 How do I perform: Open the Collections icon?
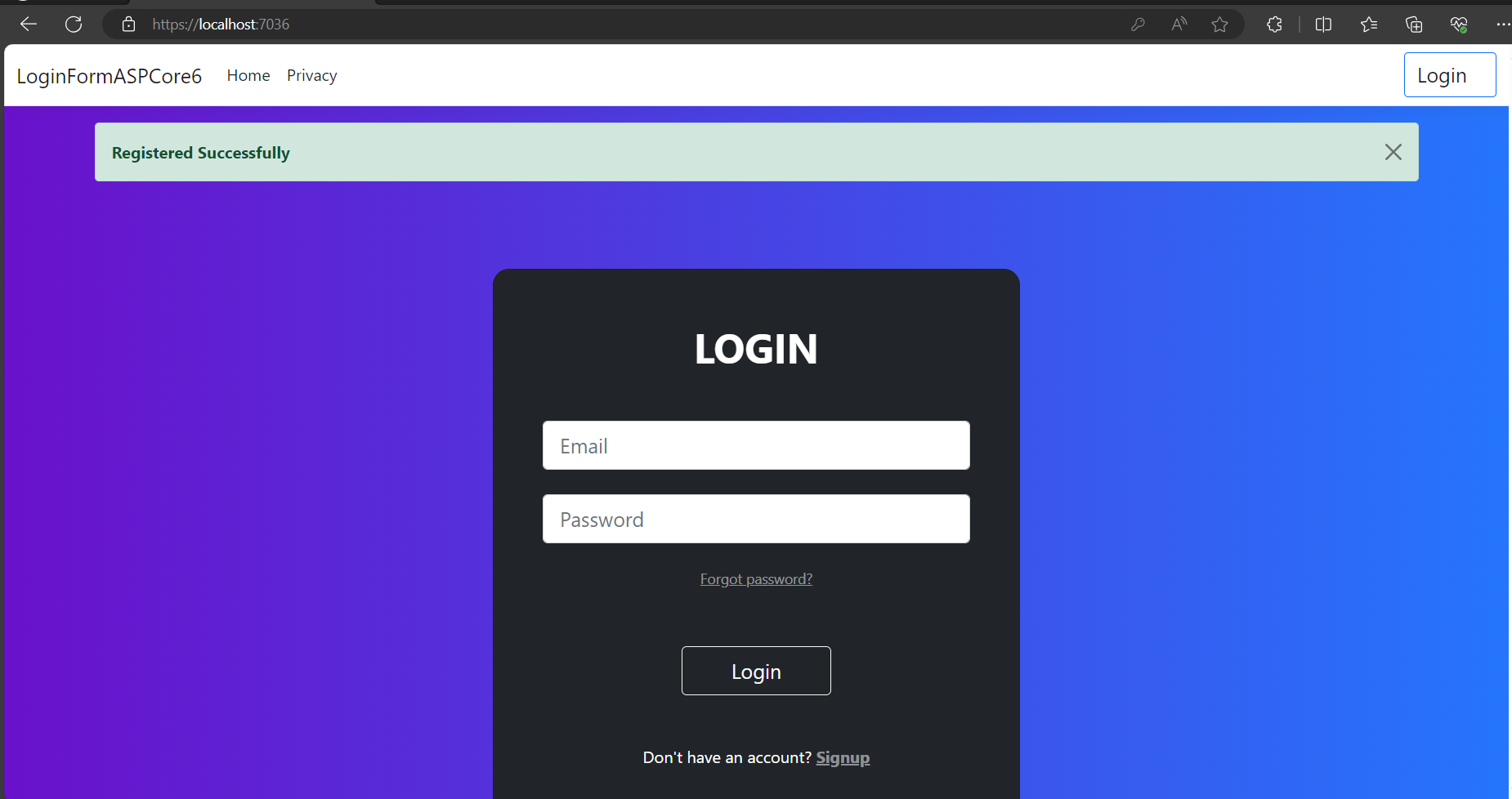1414,25
